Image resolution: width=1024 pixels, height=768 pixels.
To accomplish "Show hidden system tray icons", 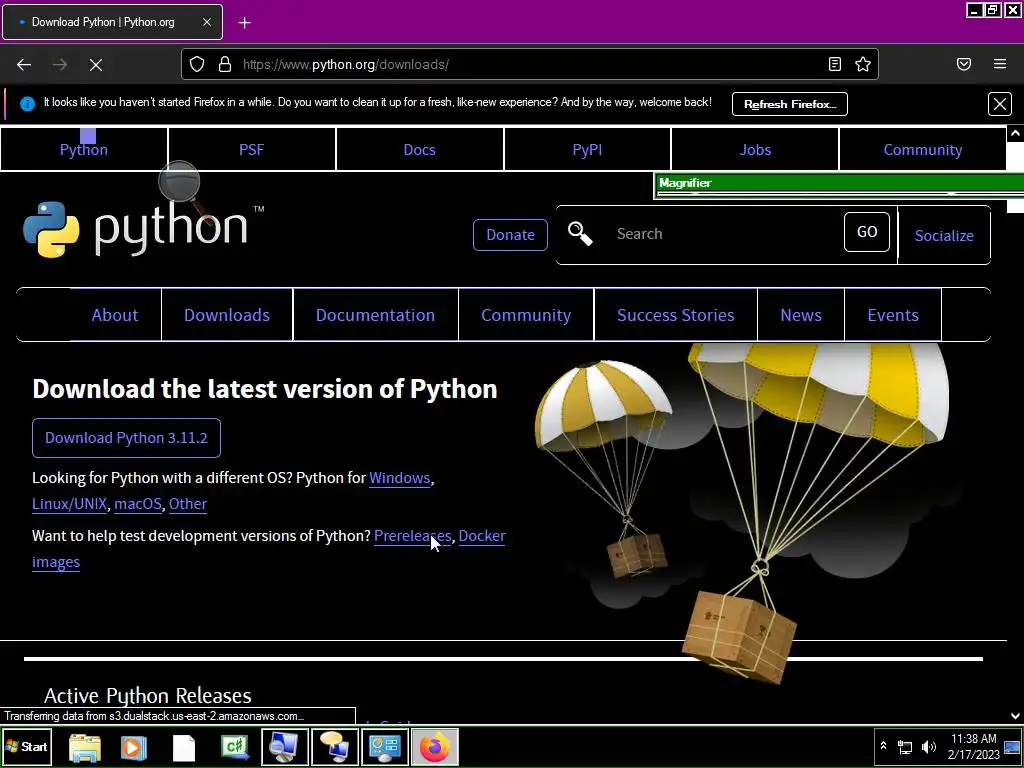I will (x=884, y=746).
